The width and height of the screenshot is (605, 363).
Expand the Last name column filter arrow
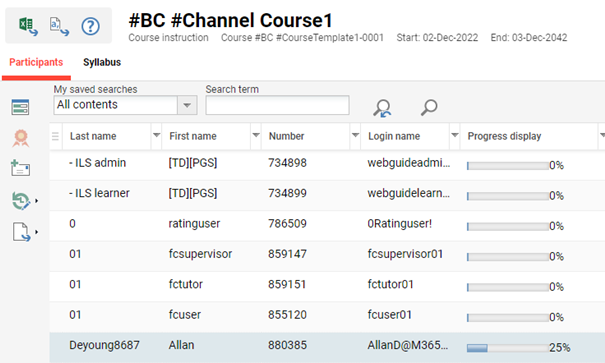156,136
